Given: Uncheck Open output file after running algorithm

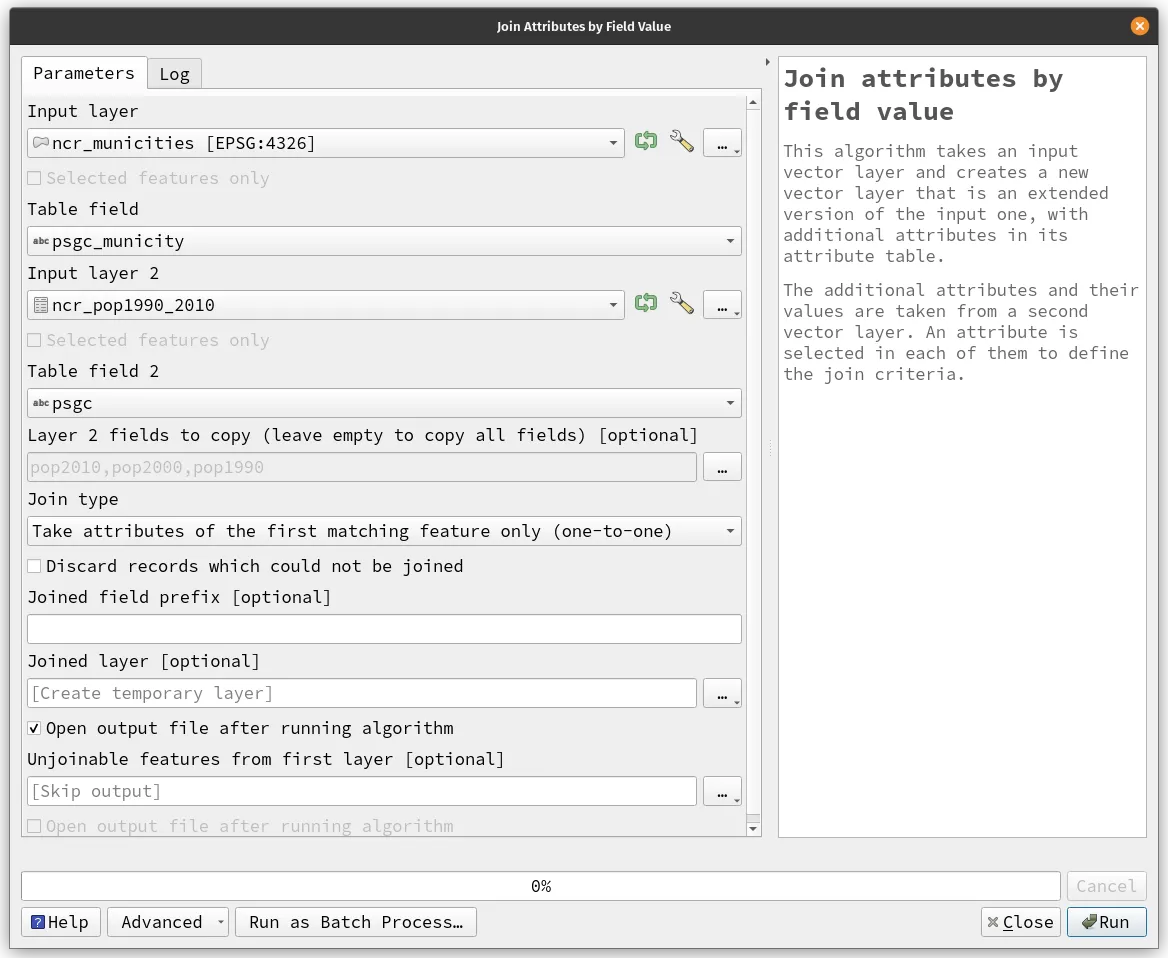Looking at the screenshot, I should [x=35, y=728].
